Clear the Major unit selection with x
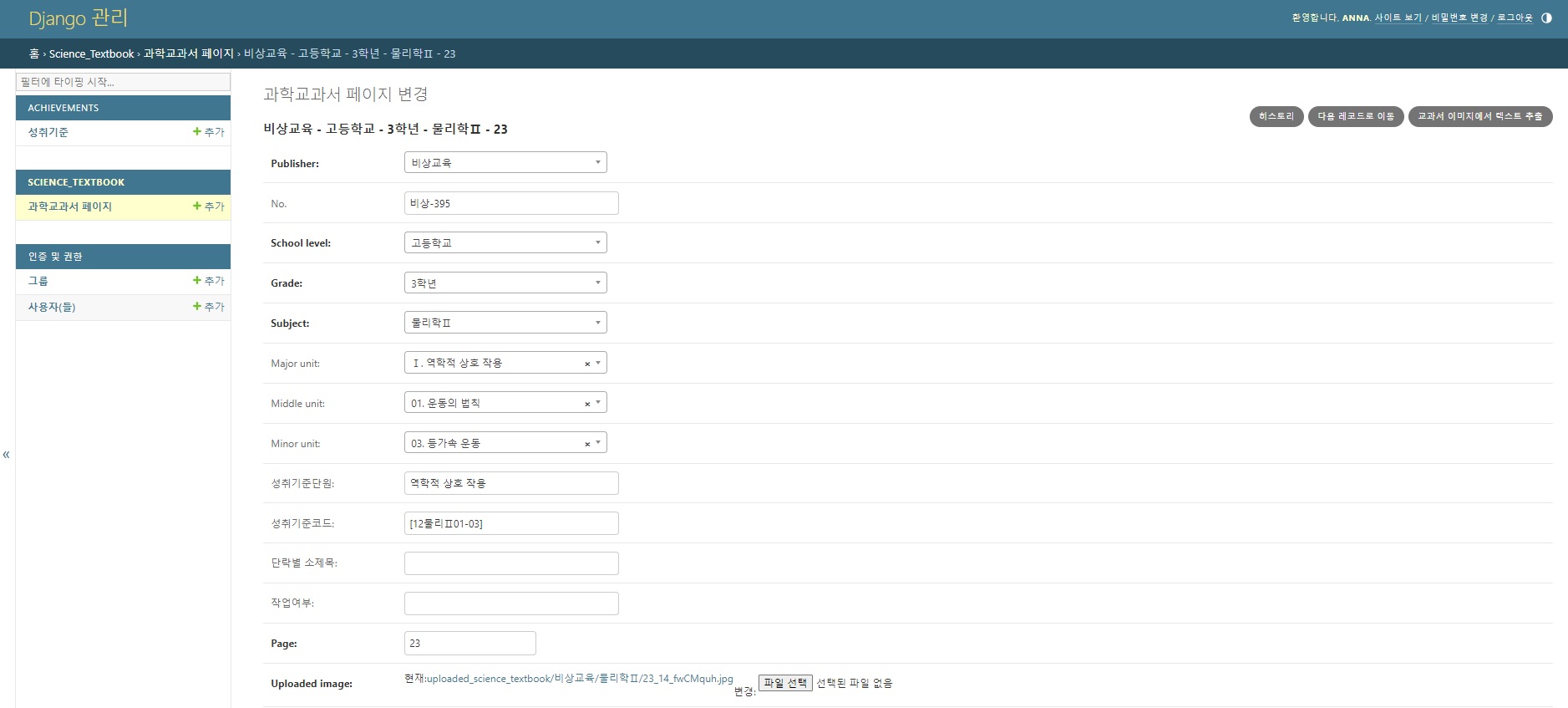The width and height of the screenshot is (1568, 708). tap(587, 364)
